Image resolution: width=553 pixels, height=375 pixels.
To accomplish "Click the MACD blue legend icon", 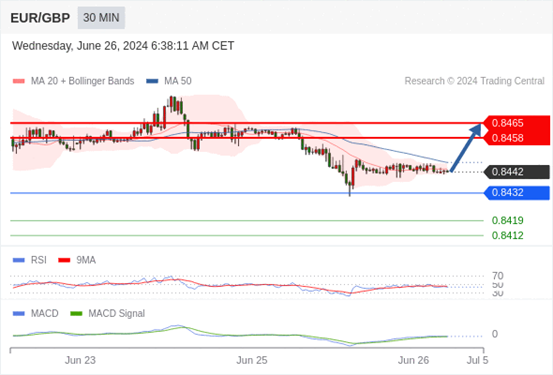I will point(19,313).
